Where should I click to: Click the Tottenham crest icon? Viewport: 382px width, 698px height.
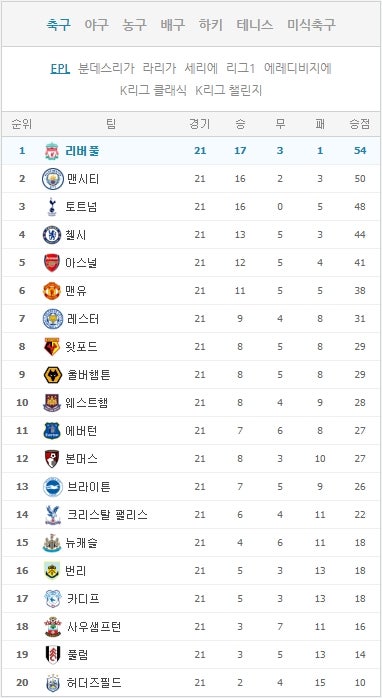tap(52, 207)
